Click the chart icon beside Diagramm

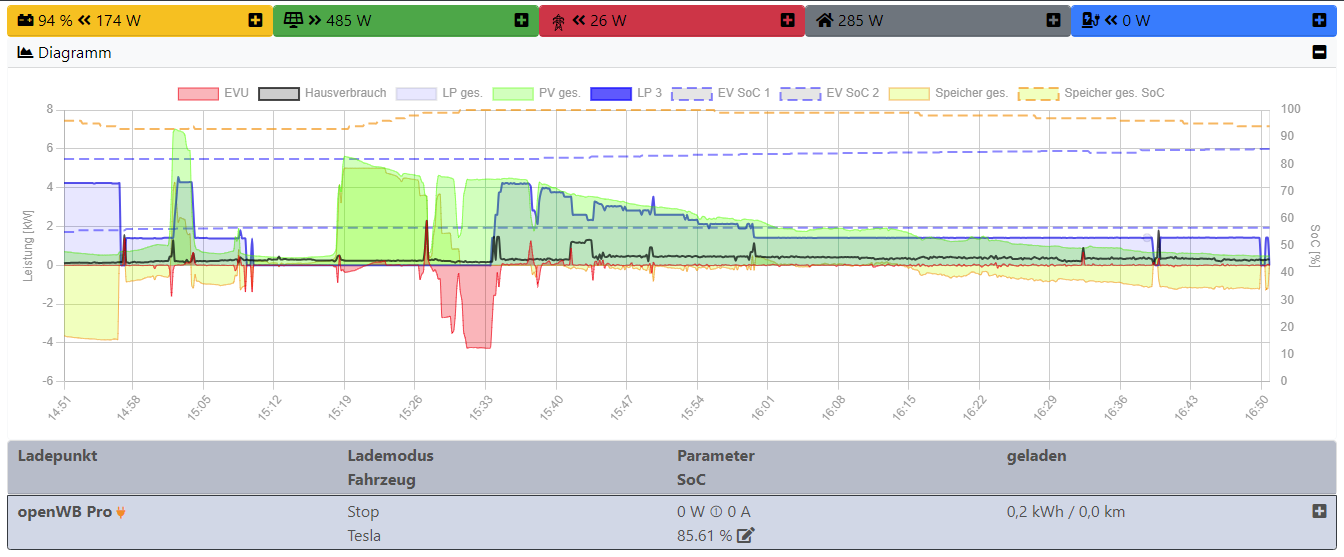[26, 53]
